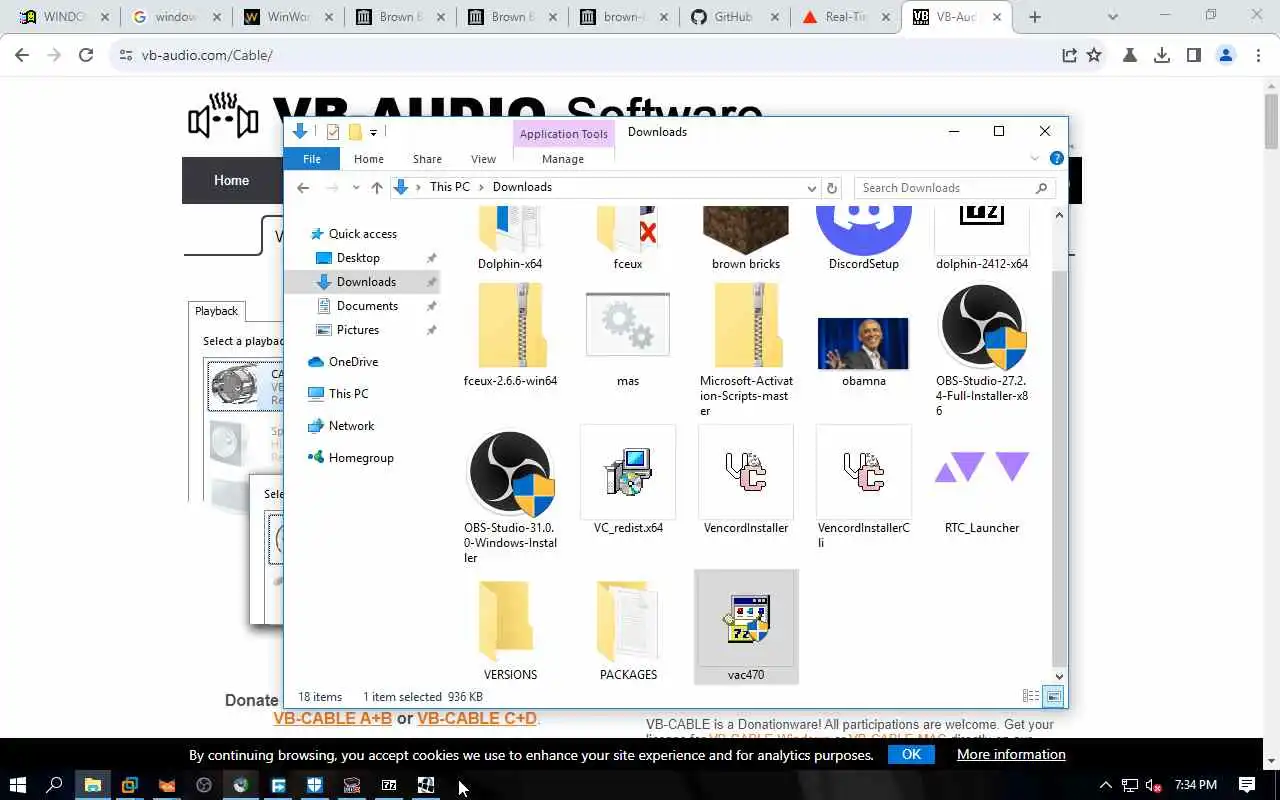Screen dimensions: 1280x800
Task: Select the DiscordSetup file
Action: (x=864, y=239)
